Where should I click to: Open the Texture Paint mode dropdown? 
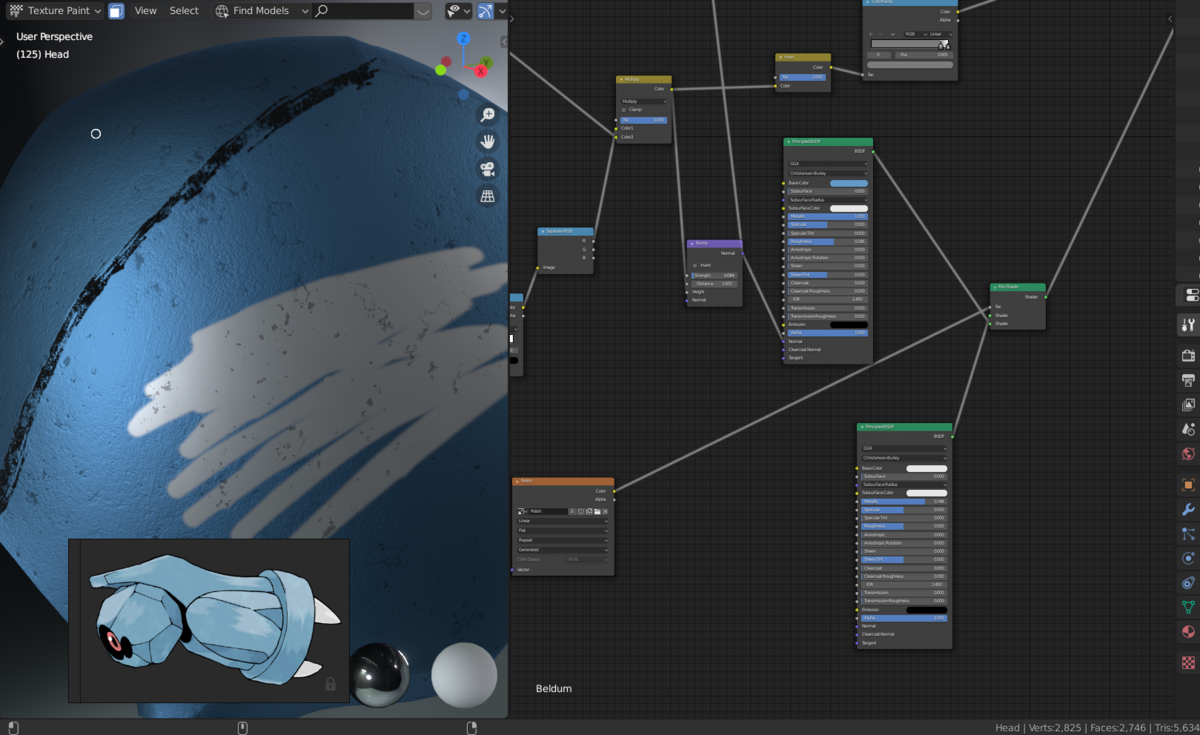pyautogui.click(x=56, y=11)
